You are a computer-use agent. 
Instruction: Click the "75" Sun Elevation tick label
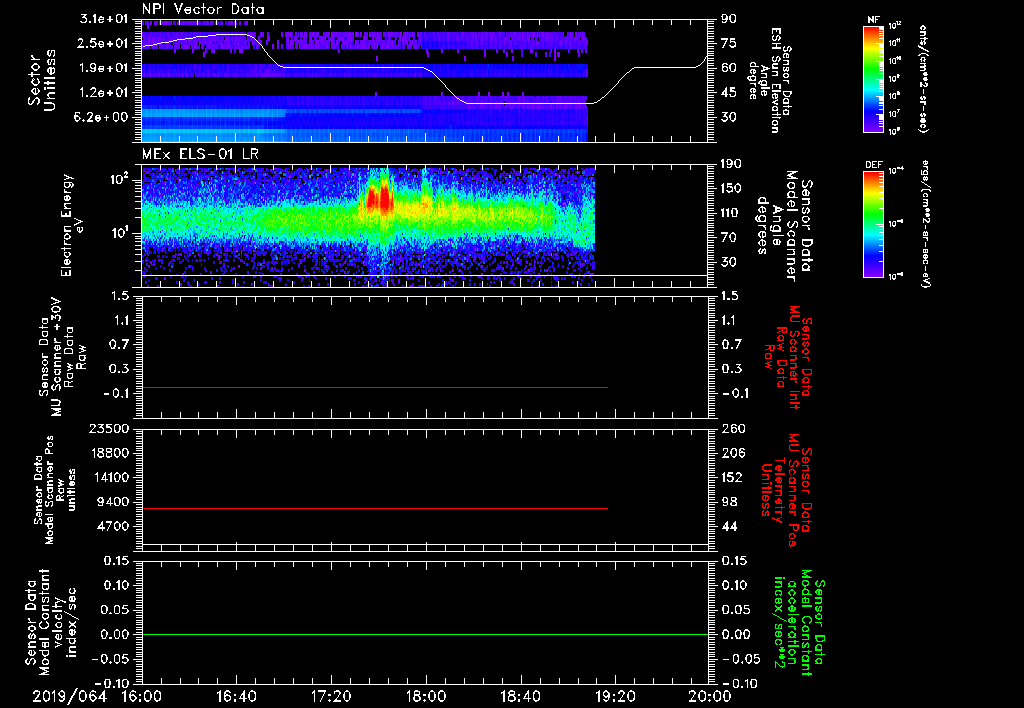click(x=729, y=43)
